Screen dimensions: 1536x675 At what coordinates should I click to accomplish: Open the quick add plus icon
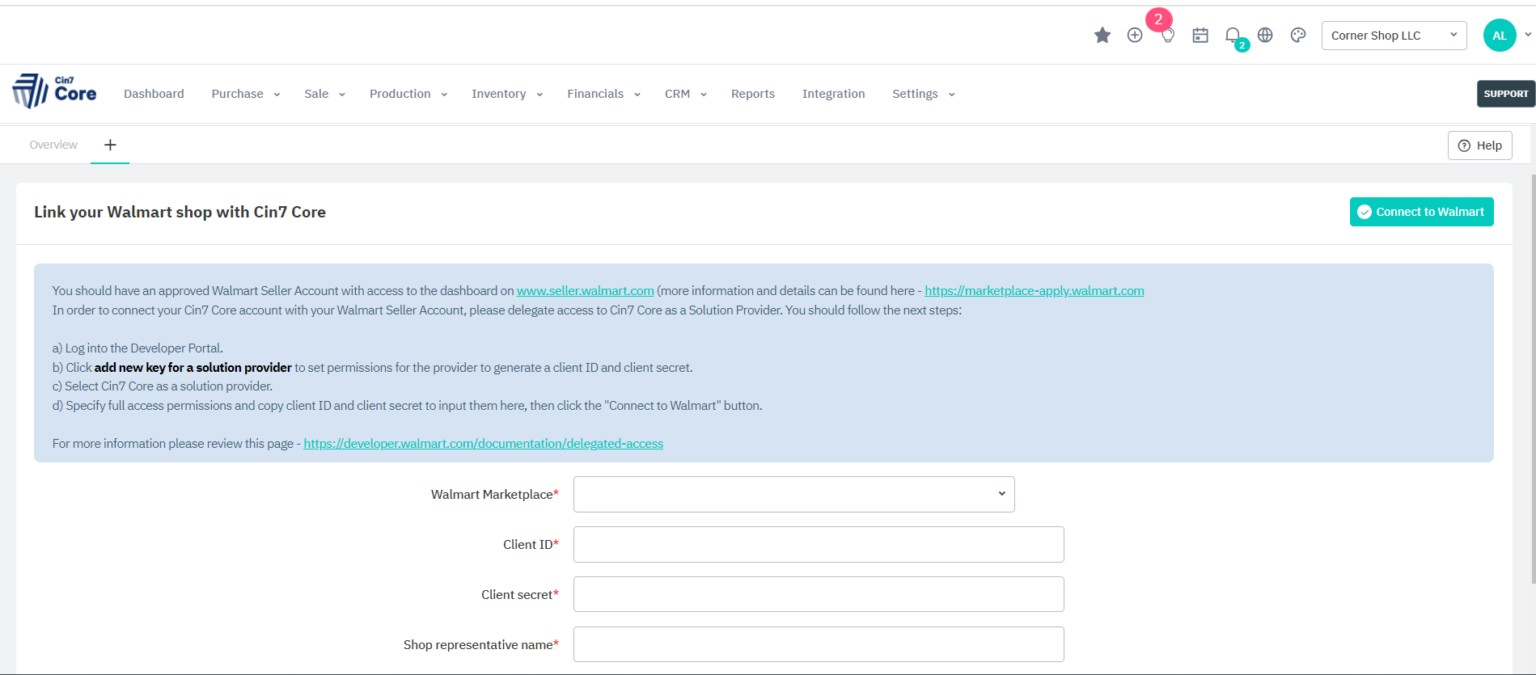[x=1135, y=34]
